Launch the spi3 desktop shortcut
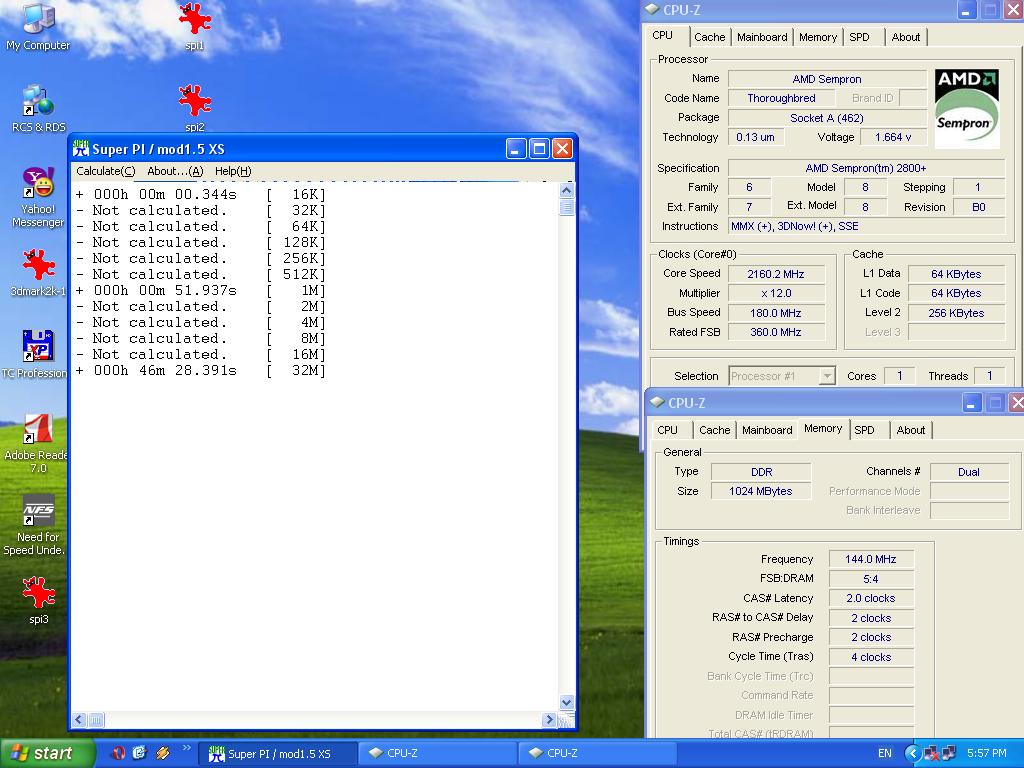The width and height of the screenshot is (1024, 768). click(38, 600)
